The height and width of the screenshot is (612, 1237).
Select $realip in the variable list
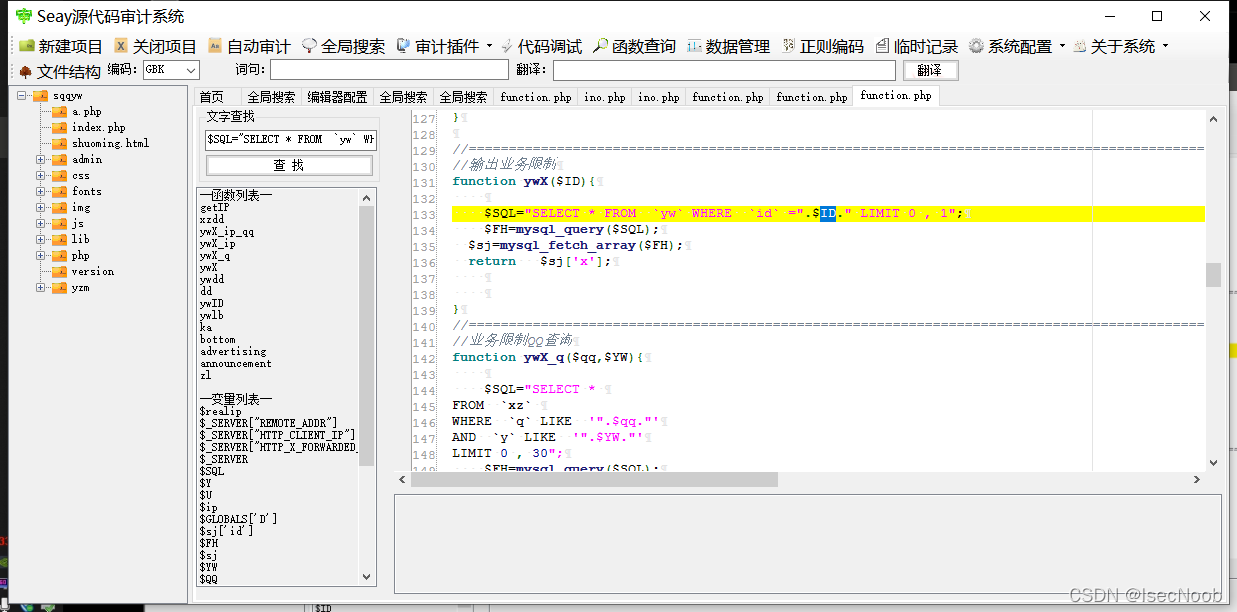pos(220,411)
